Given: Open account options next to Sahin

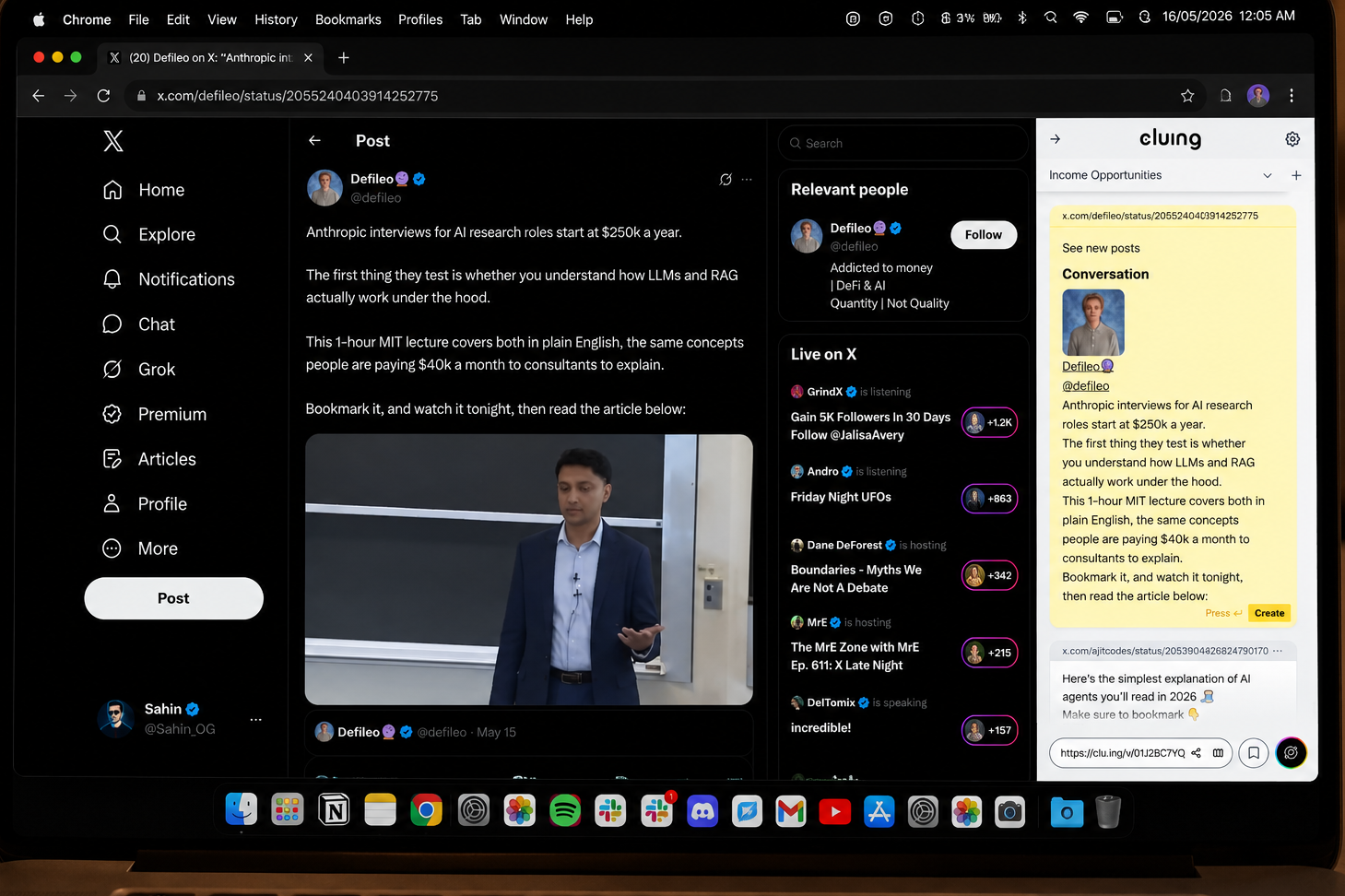Looking at the screenshot, I should (x=255, y=719).
